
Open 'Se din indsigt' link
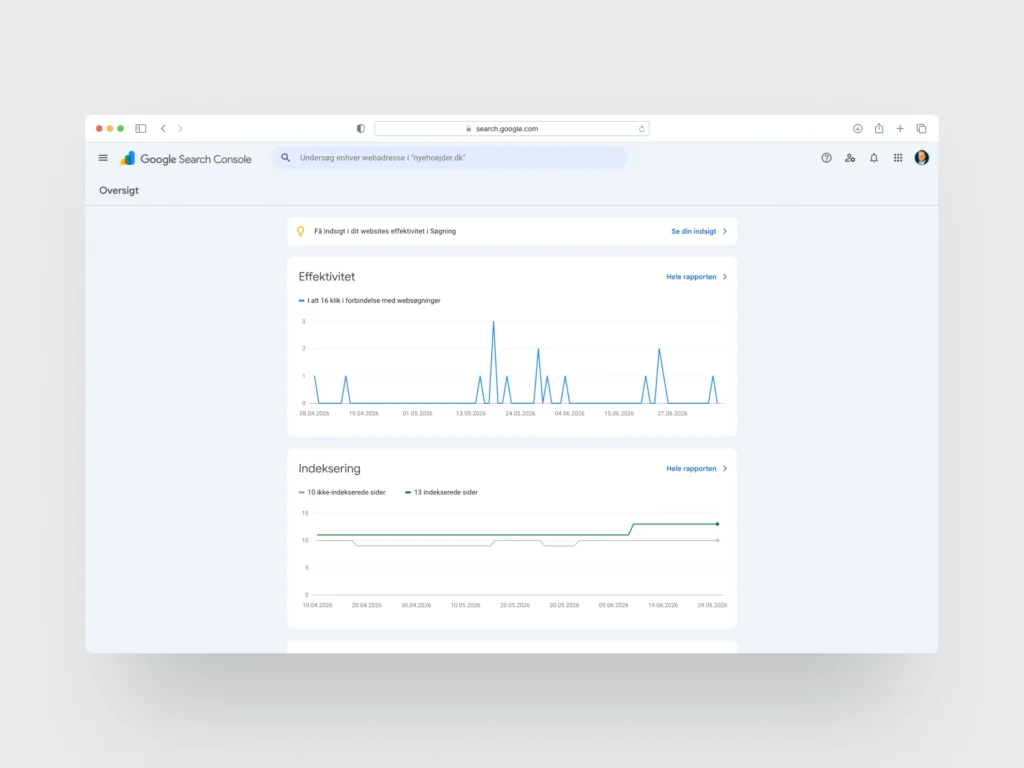click(x=694, y=231)
